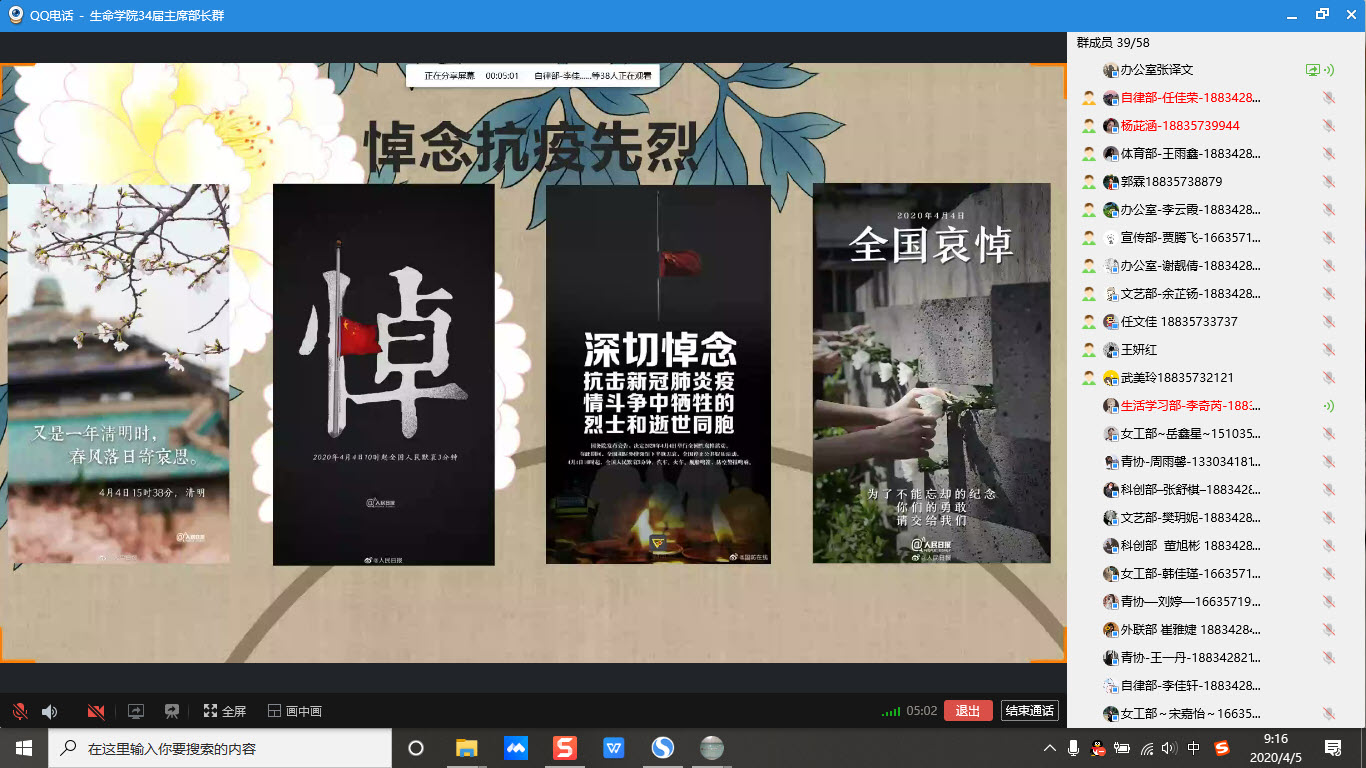
Task: Click the call duration 05:02
Action: point(922,712)
